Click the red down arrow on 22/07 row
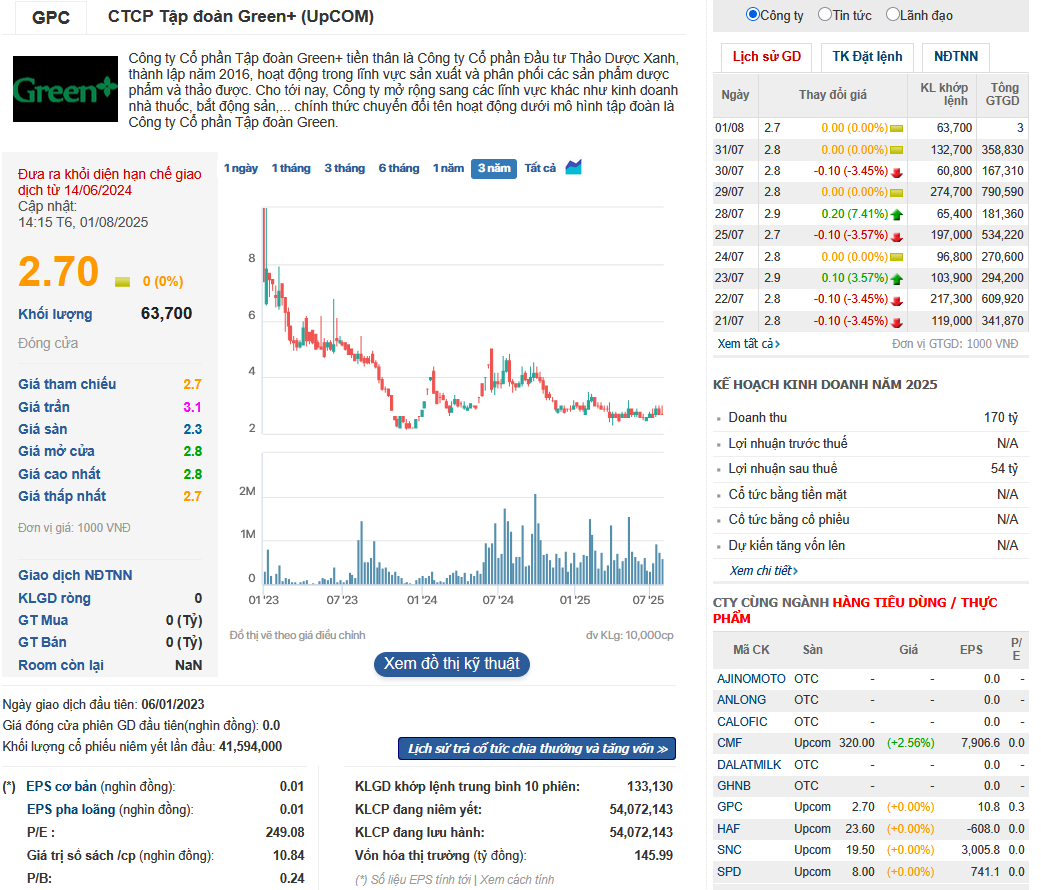 (896, 300)
